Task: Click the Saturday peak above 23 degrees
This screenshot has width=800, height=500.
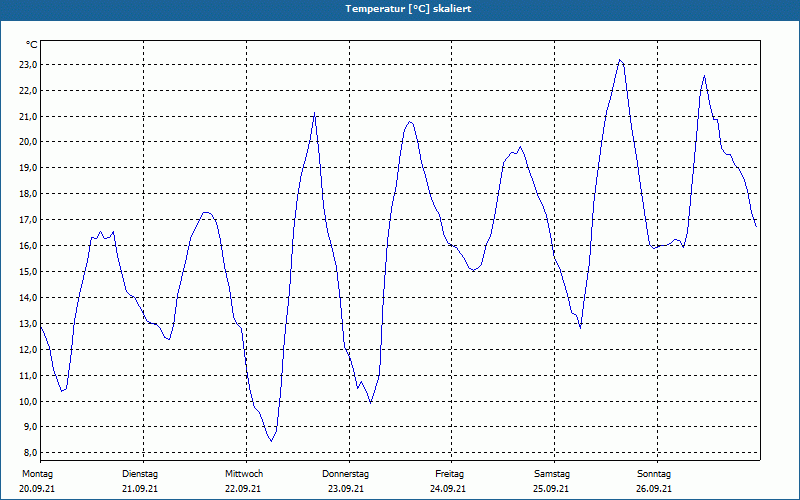Action: 620,60
